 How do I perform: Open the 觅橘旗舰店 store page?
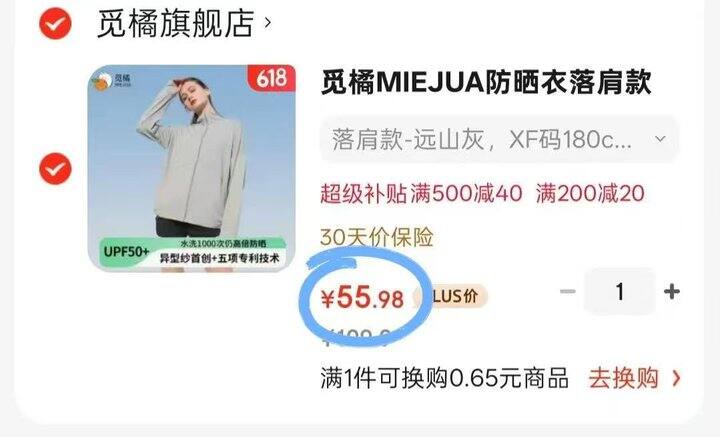(x=175, y=23)
